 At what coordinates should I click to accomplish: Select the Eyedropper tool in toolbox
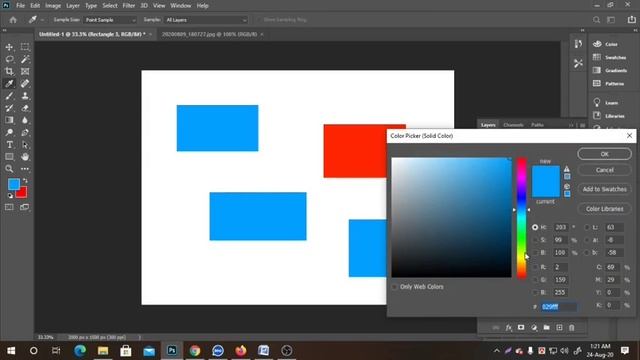pos(9,84)
